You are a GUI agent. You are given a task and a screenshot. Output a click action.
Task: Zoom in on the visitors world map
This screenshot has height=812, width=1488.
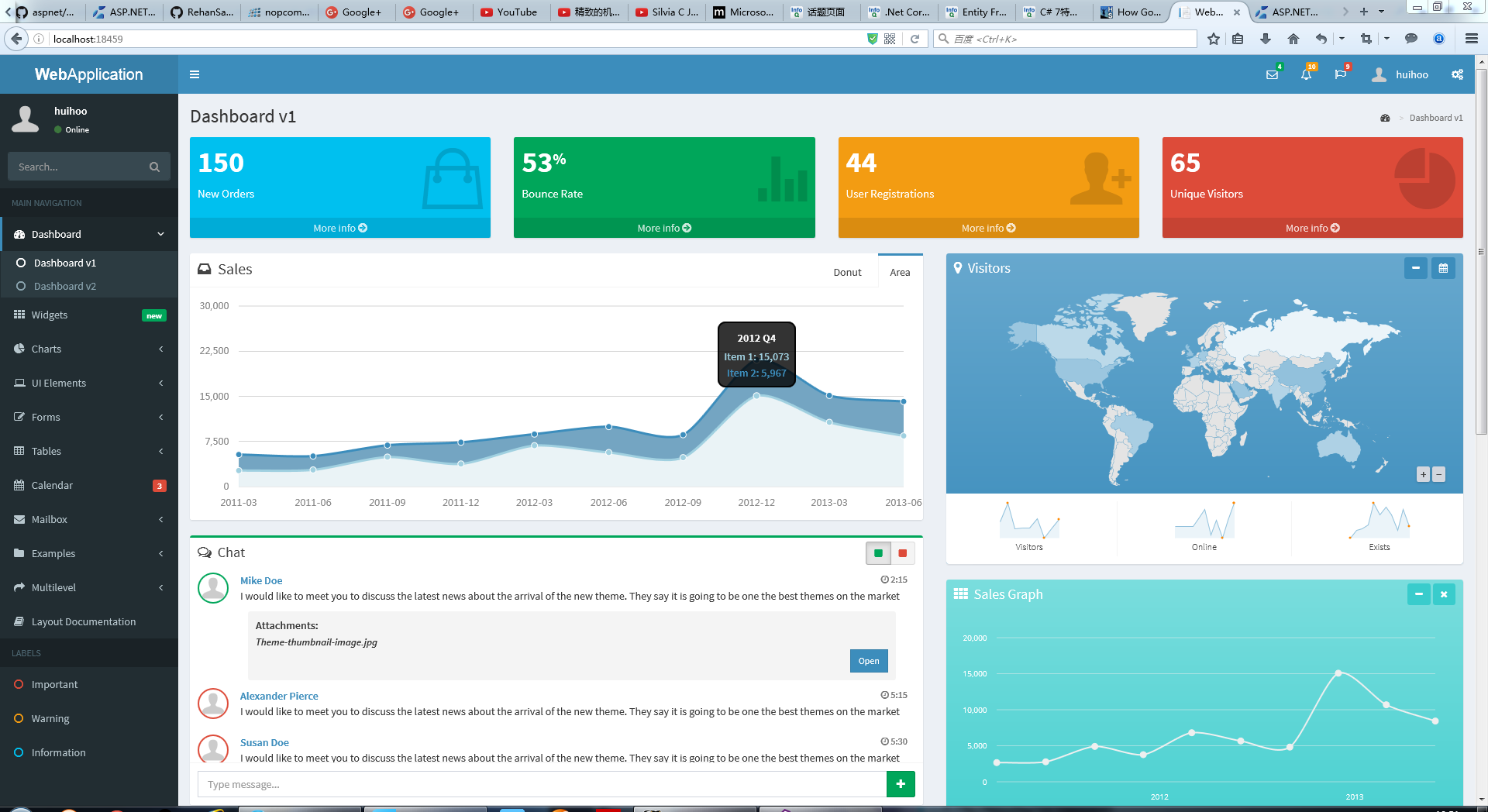[1423, 474]
